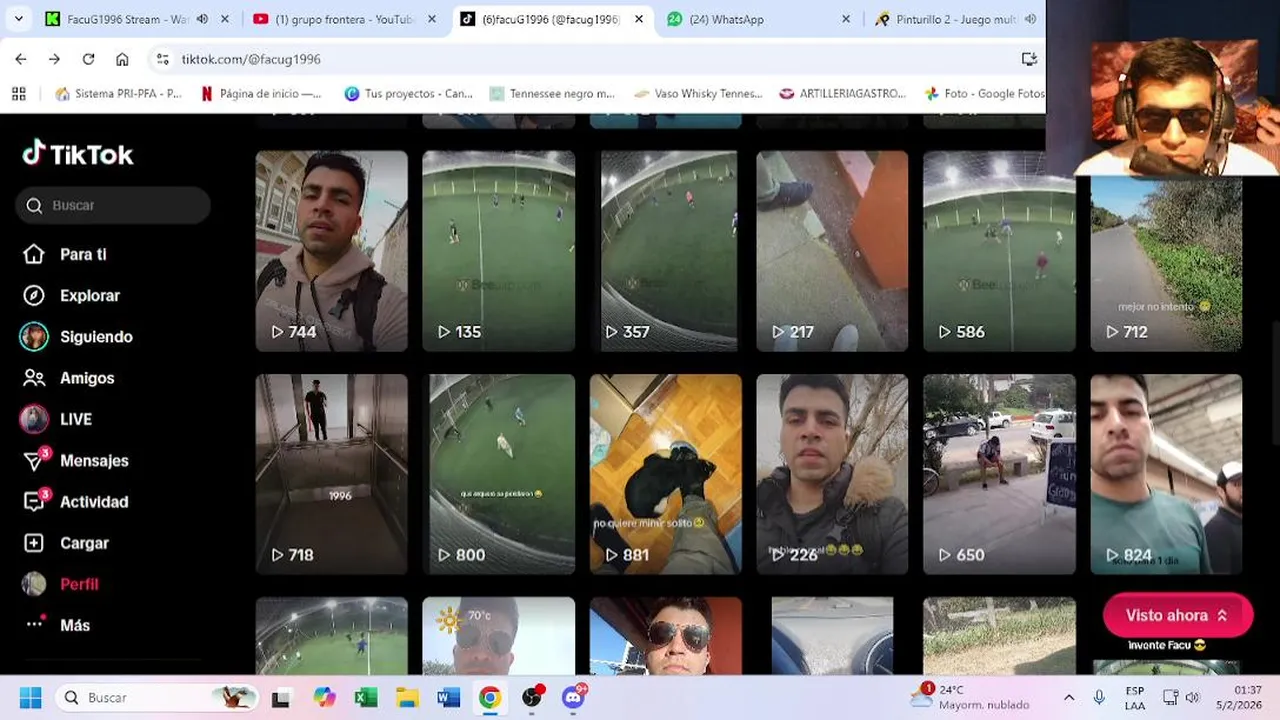The width and height of the screenshot is (1280, 720).
Task: Play the video with 718 views
Action: pyautogui.click(x=331, y=474)
